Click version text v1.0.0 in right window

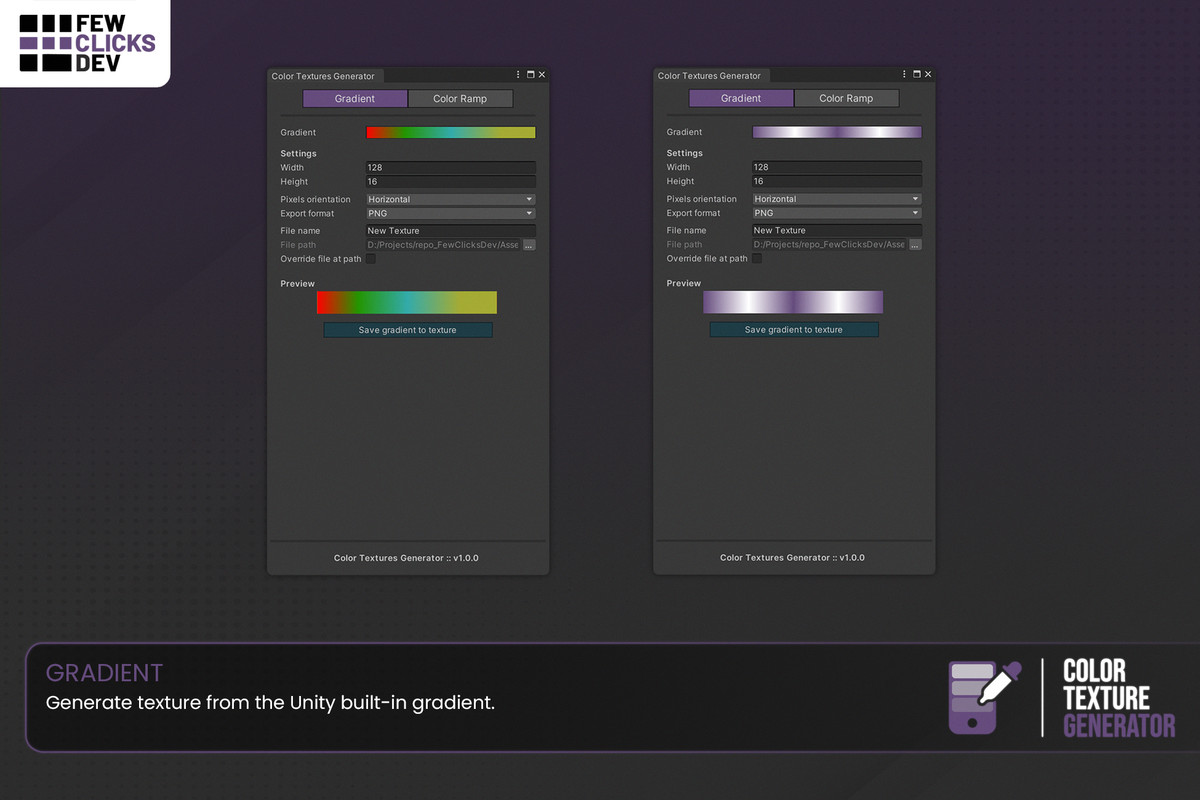852,558
